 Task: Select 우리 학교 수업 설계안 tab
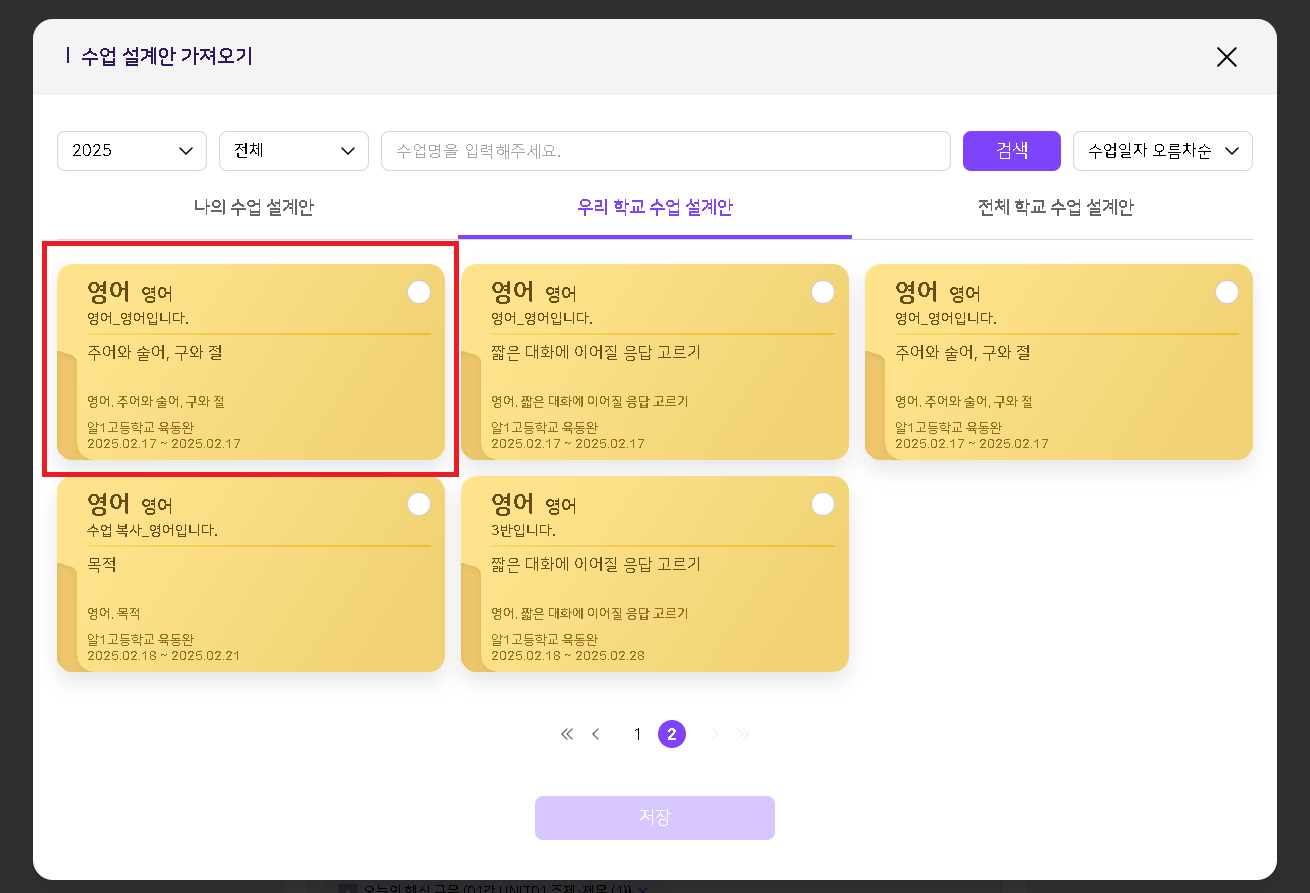(x=655, y=208)
